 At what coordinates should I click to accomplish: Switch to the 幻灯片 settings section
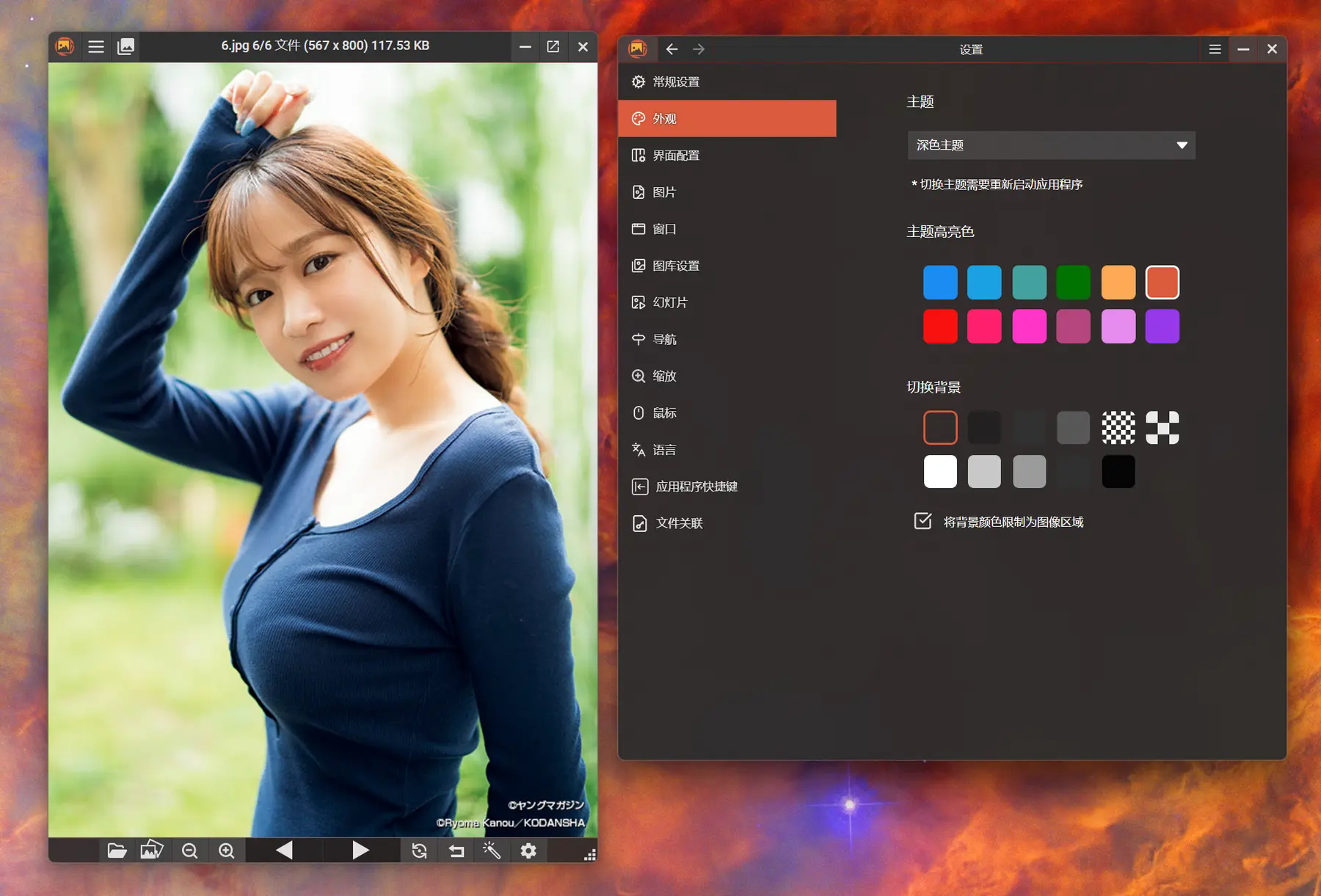pos(669,302)
